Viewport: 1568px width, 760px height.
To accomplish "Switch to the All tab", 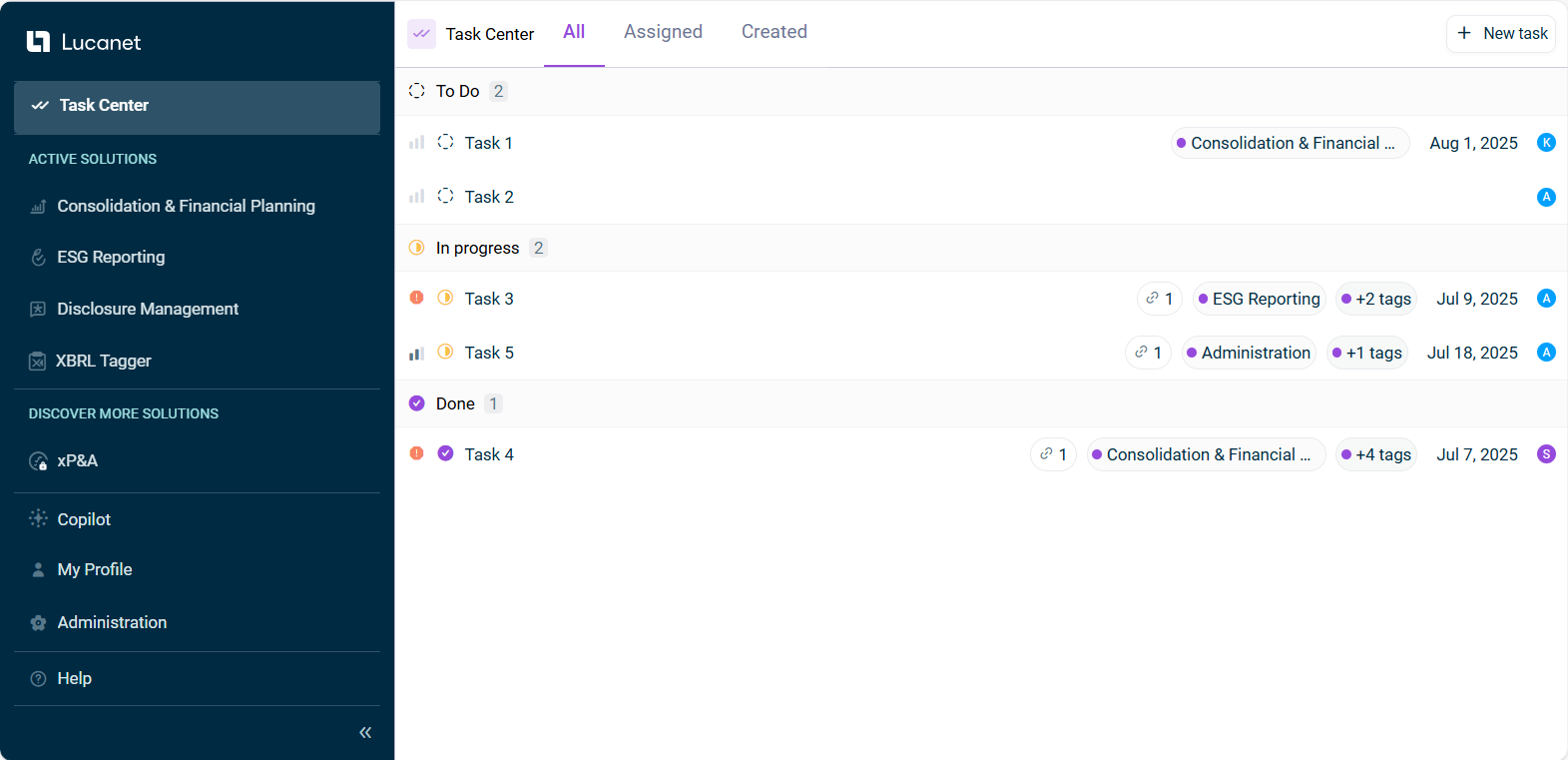I will point(574,32).
